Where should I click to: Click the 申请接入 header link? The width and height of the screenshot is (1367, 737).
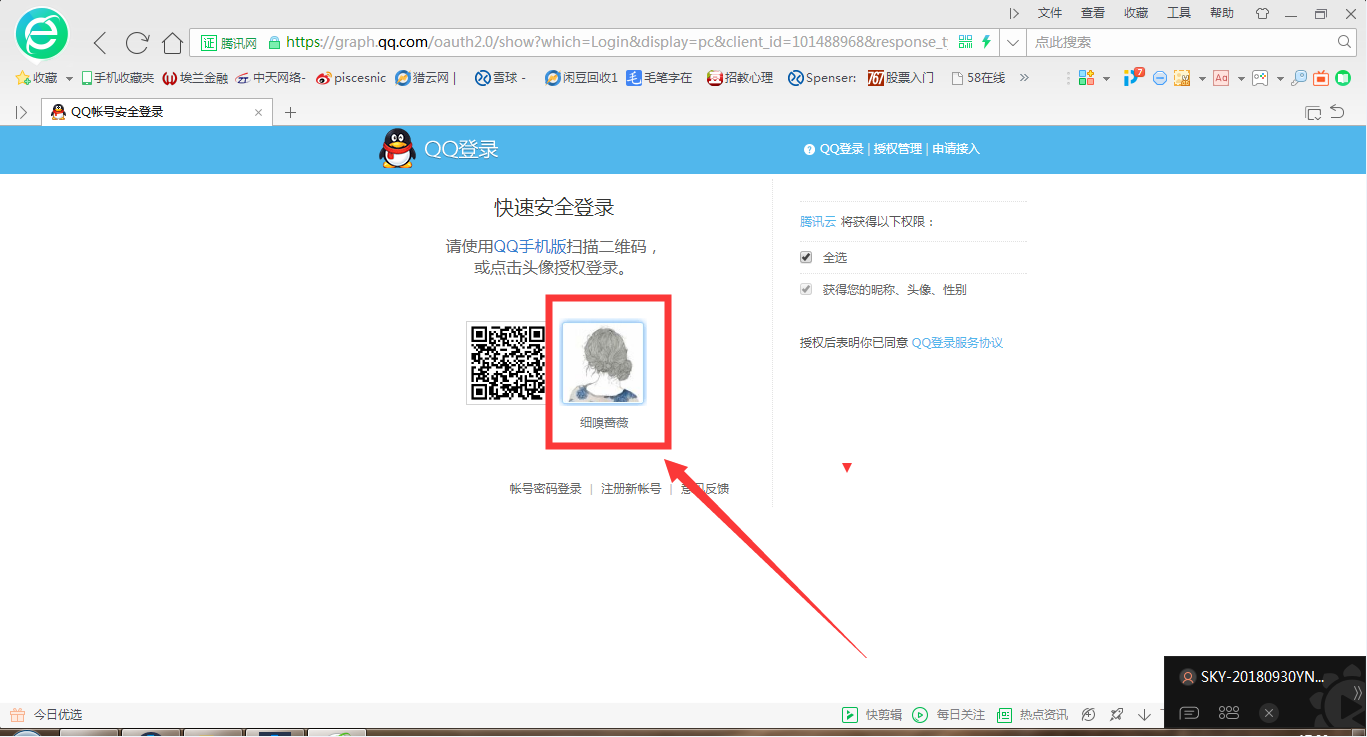point(956,149)
